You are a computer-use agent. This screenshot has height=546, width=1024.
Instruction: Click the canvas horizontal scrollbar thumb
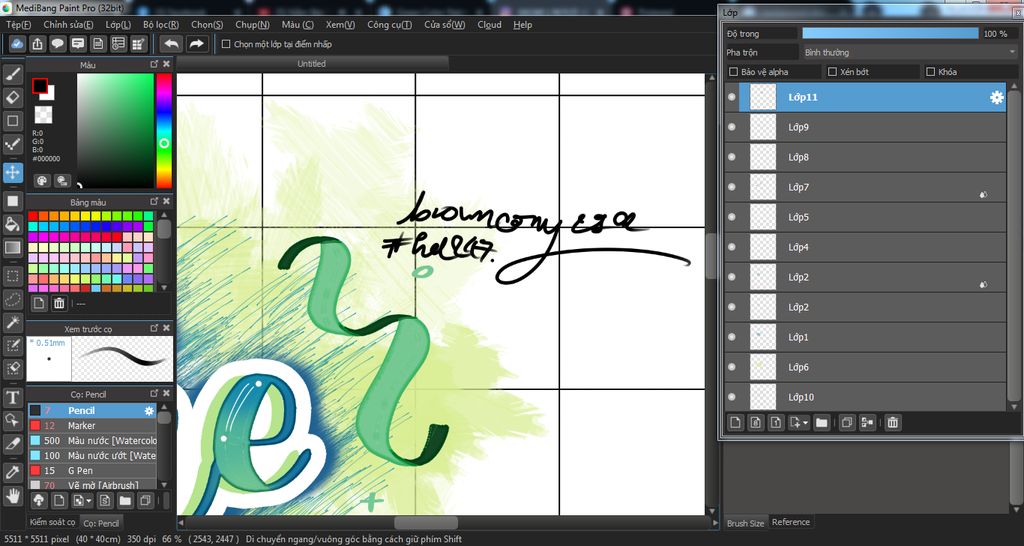click(x=426, y=522)
